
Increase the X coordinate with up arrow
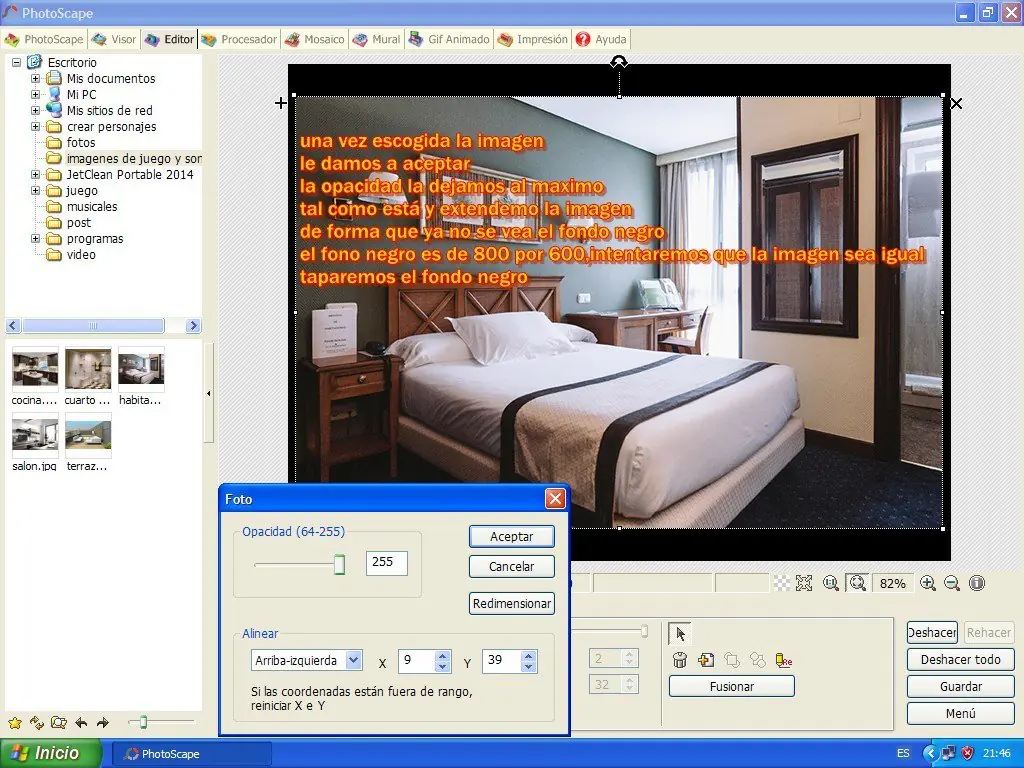[x=443, y=656]
